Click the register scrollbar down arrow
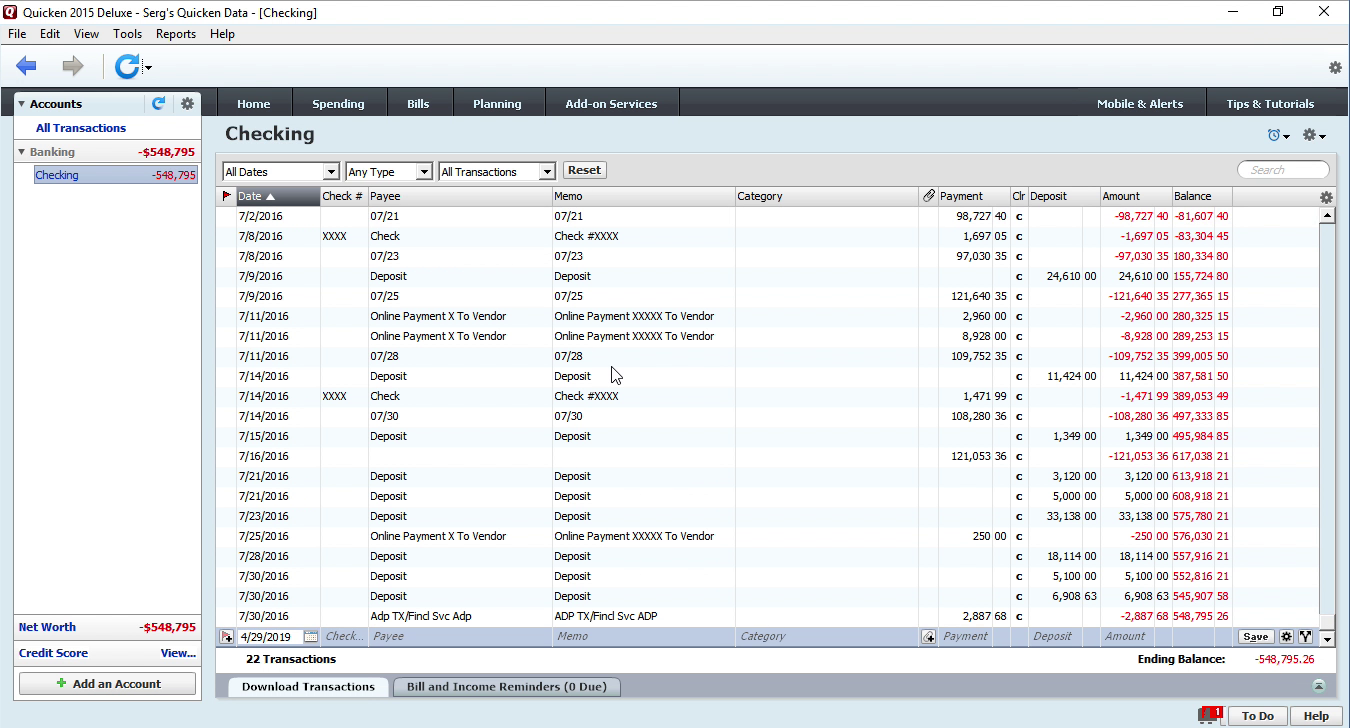1350x728 pixels. 1327,638
